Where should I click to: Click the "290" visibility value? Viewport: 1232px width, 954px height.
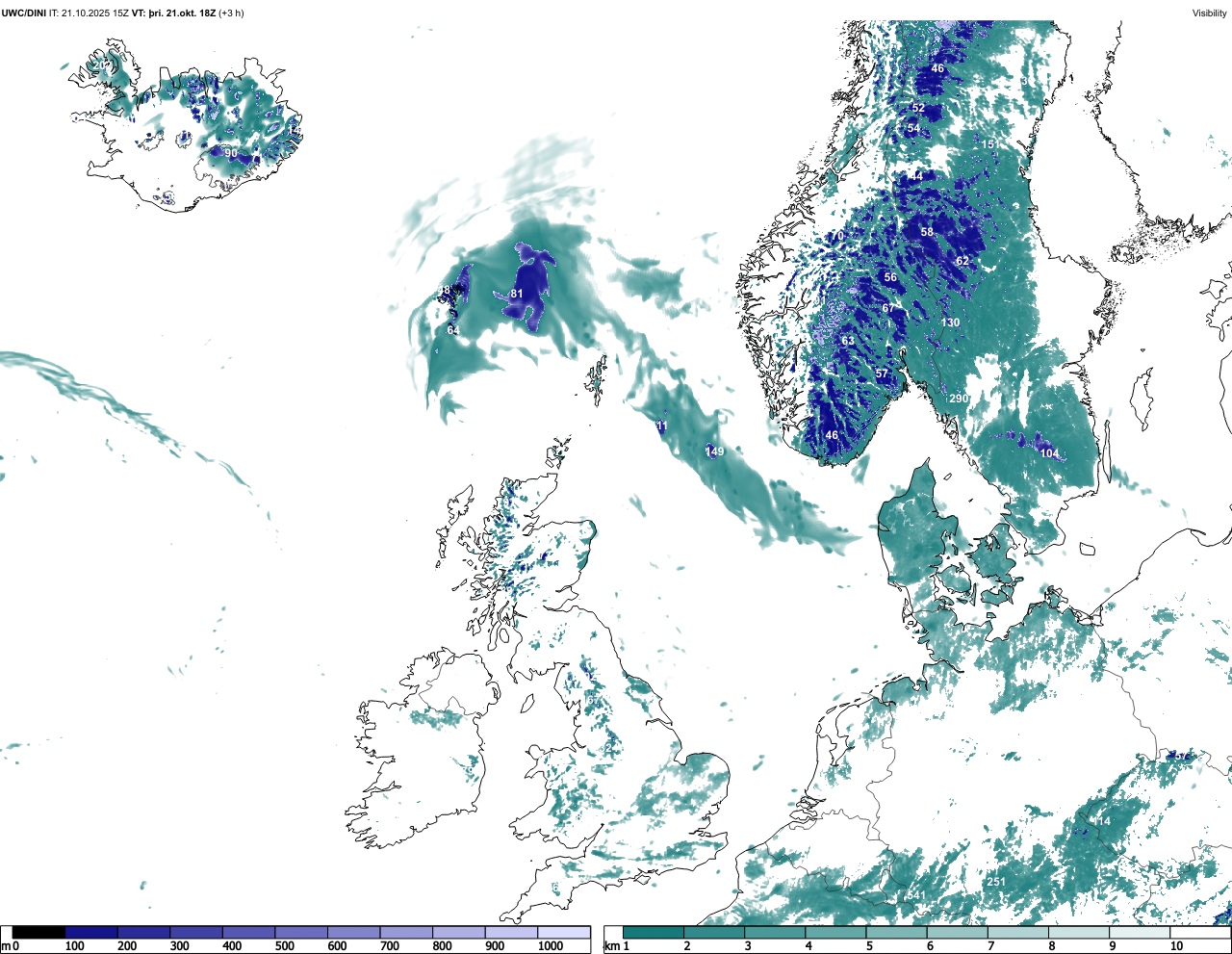(x=959, y=399)
